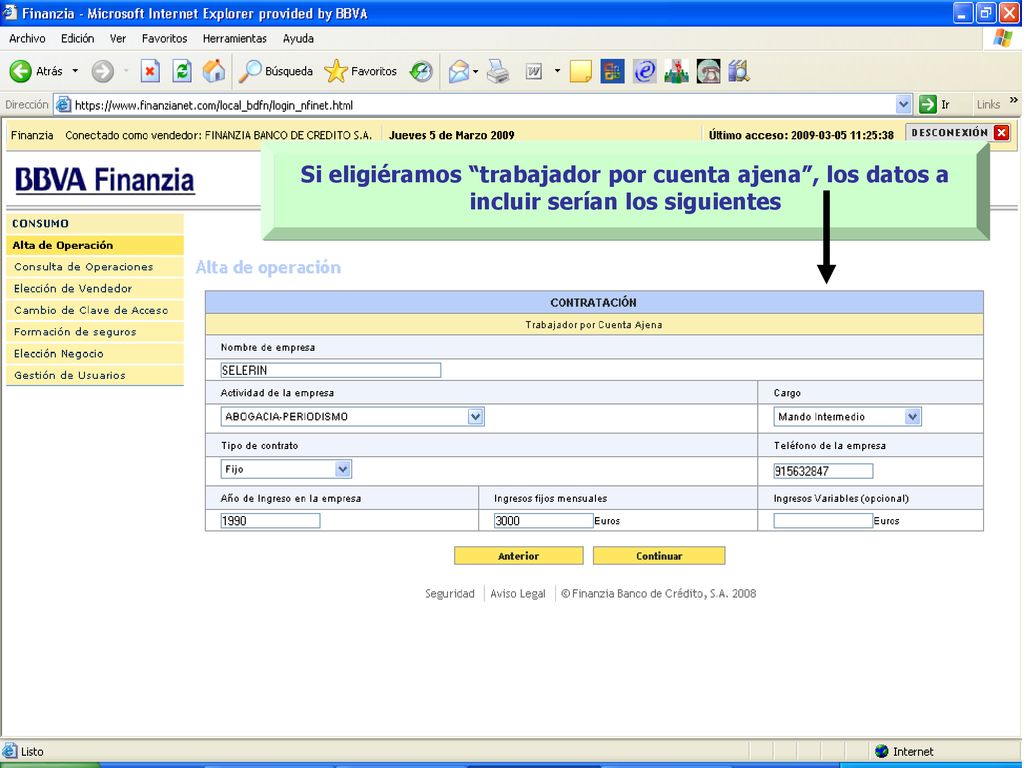This screenshot has width=1024, height=768.
Task: Click the Anterior button
Action: 519,556
